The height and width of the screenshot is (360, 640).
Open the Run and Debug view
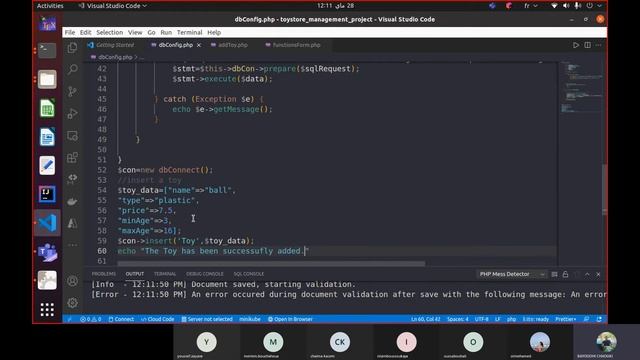pos(73,113)
